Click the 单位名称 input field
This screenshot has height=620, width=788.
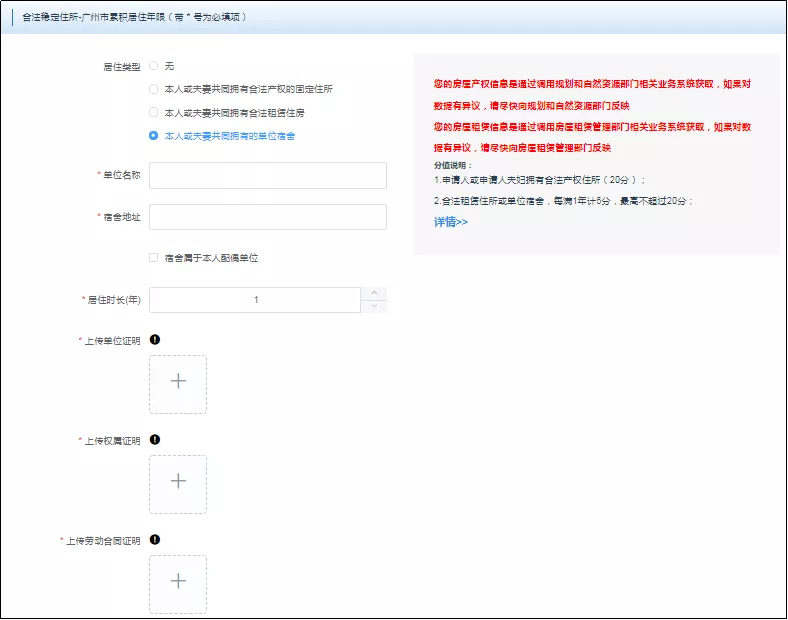268,175
